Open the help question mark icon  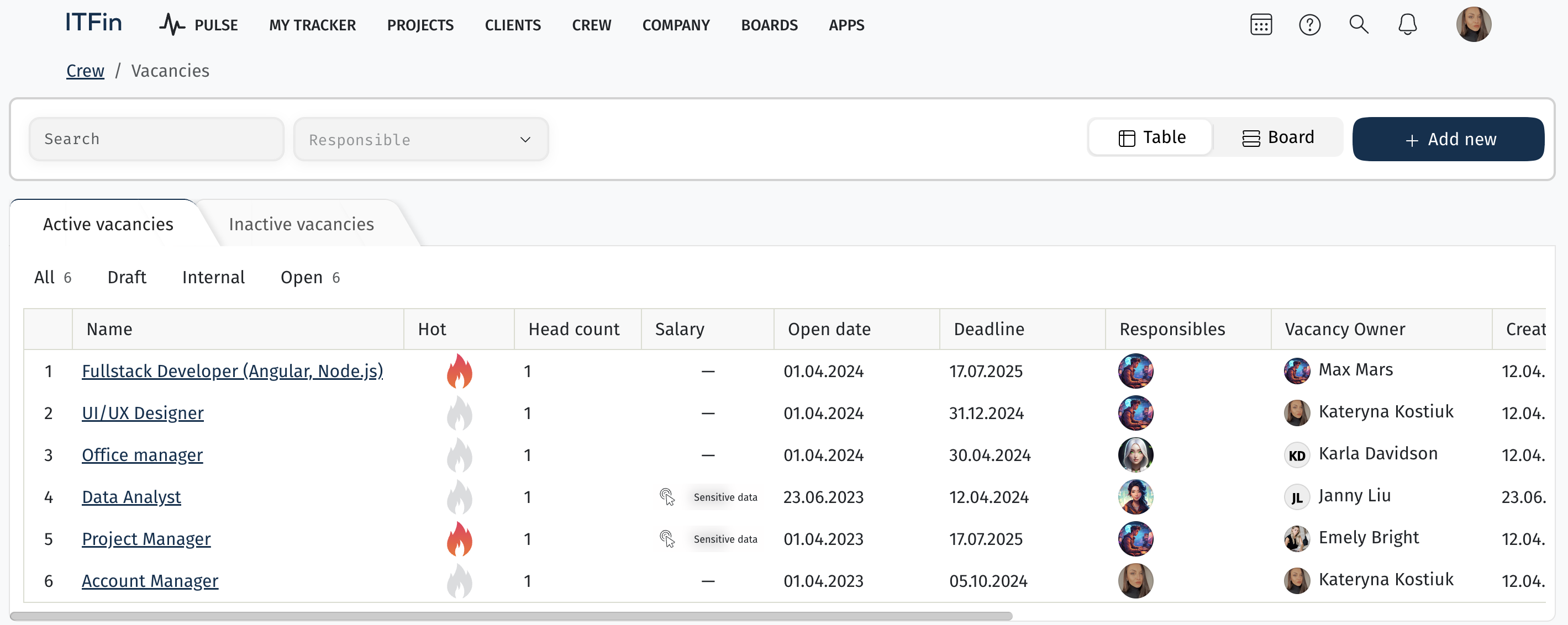(1309, 25)
